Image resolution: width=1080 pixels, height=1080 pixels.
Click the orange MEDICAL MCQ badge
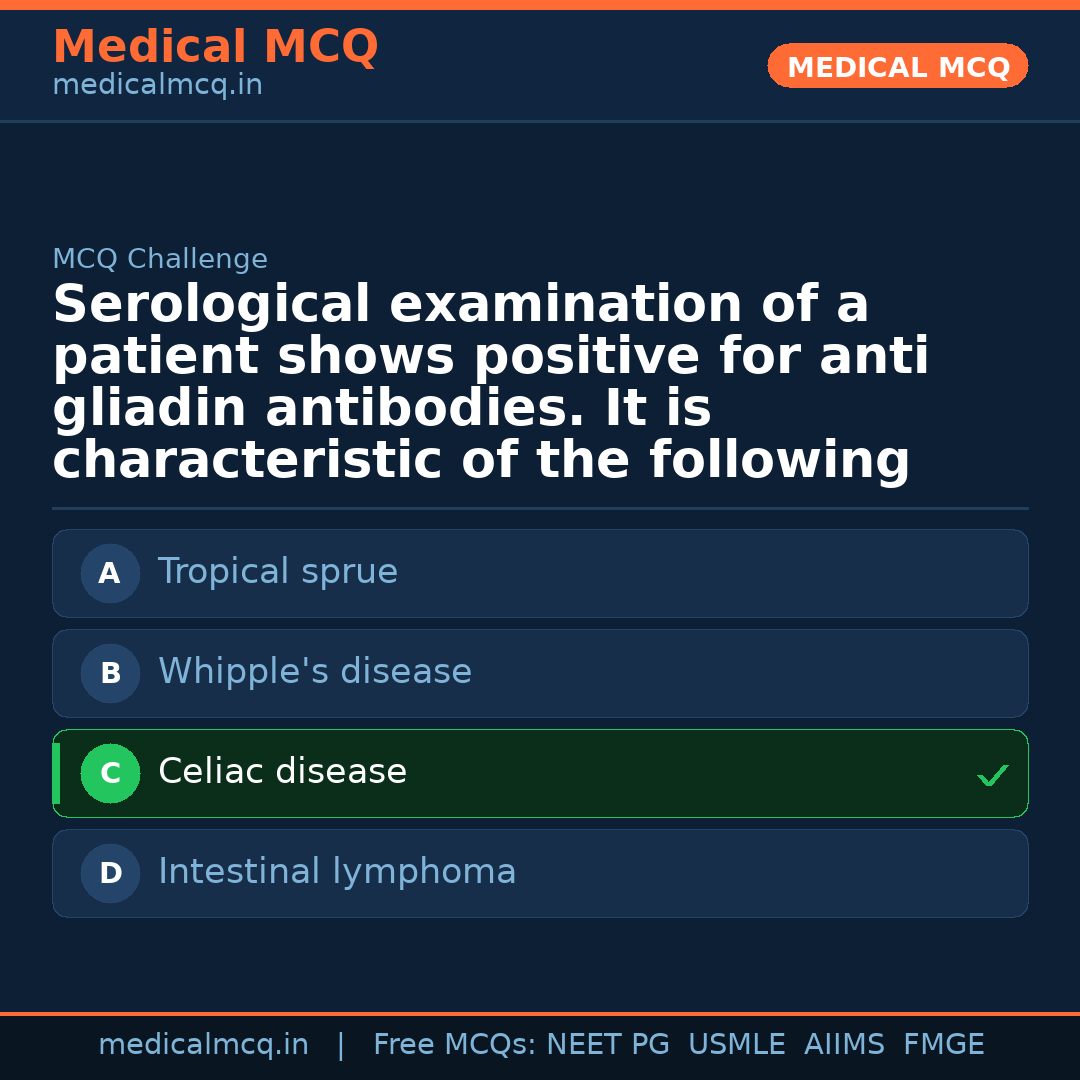[898, 67]
